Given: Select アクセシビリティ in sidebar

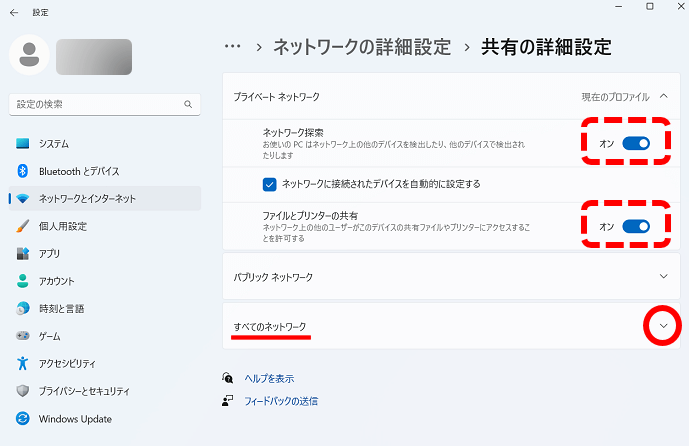Looking at the screenshot, I should click(67, 364).
